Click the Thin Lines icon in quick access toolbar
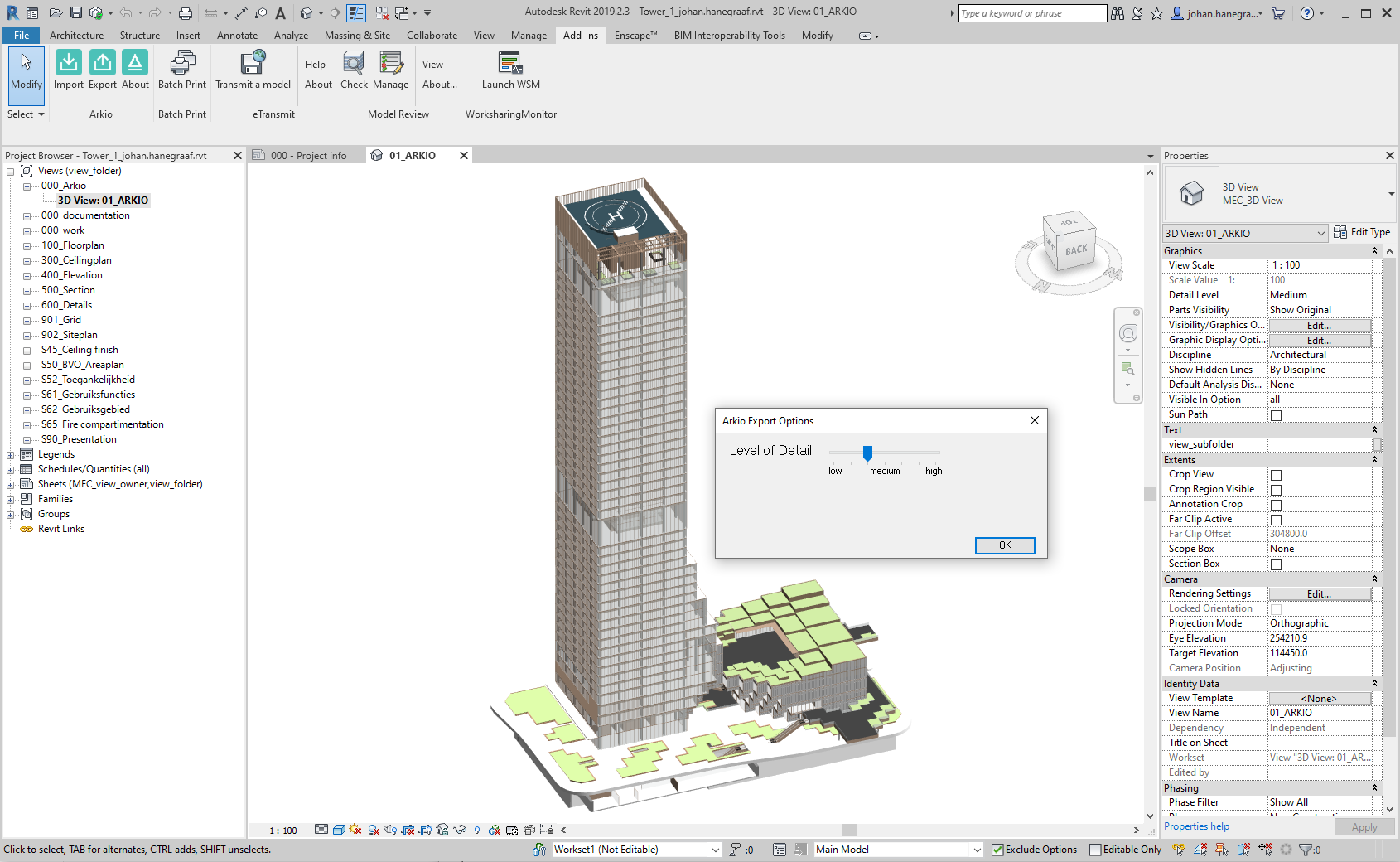Image resolution: width=1400 pixels, height=862 pixels. coord(355,13)
